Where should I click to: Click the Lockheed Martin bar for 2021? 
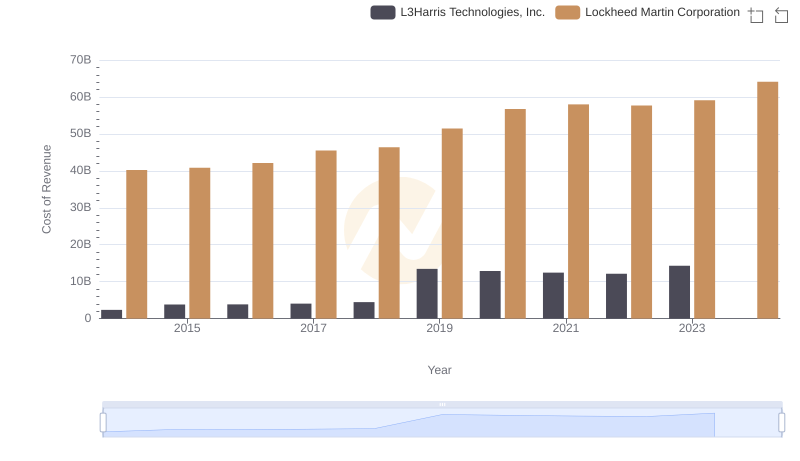(578, 212)
